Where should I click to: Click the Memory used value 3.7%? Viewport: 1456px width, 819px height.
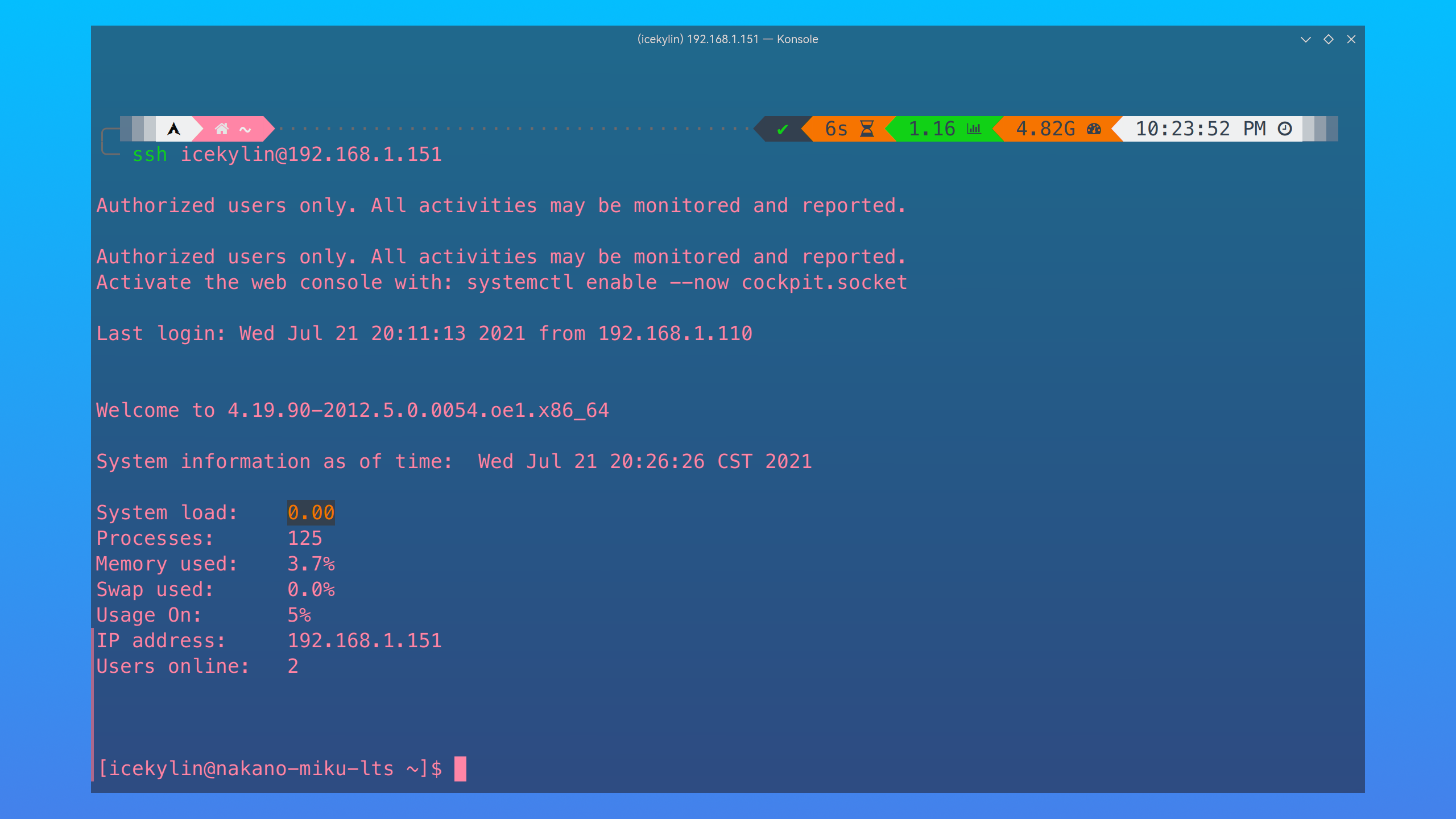point(311,564)
